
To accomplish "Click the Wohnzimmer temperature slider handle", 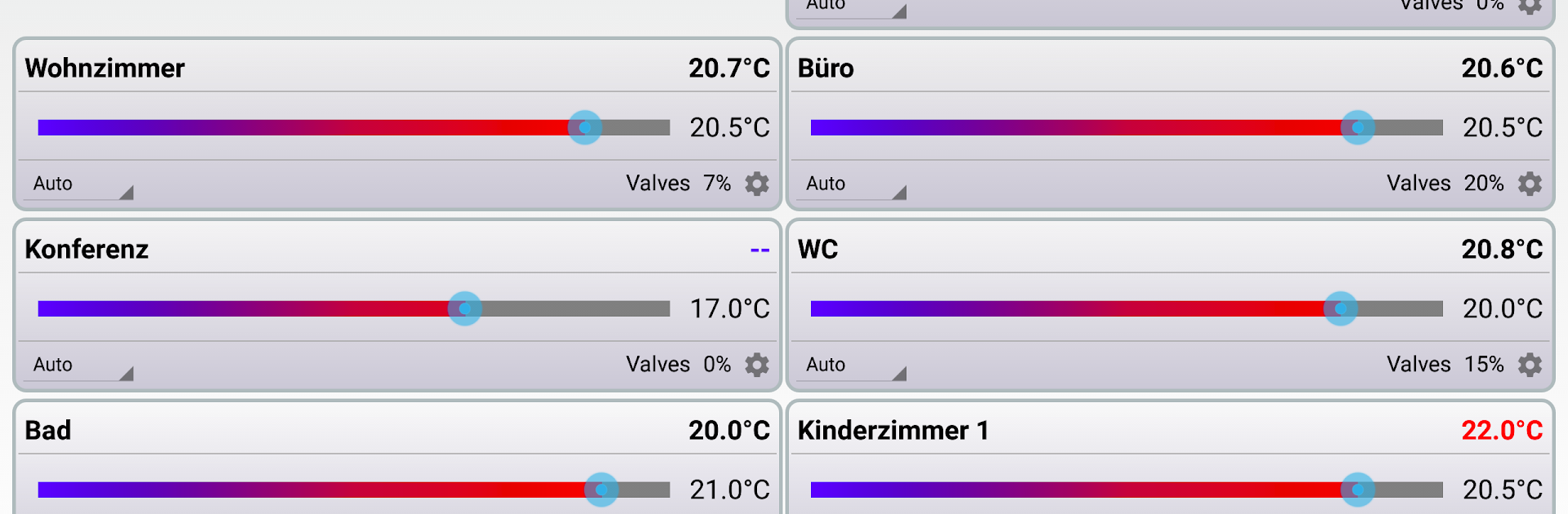I will click(x=585, y=127).
